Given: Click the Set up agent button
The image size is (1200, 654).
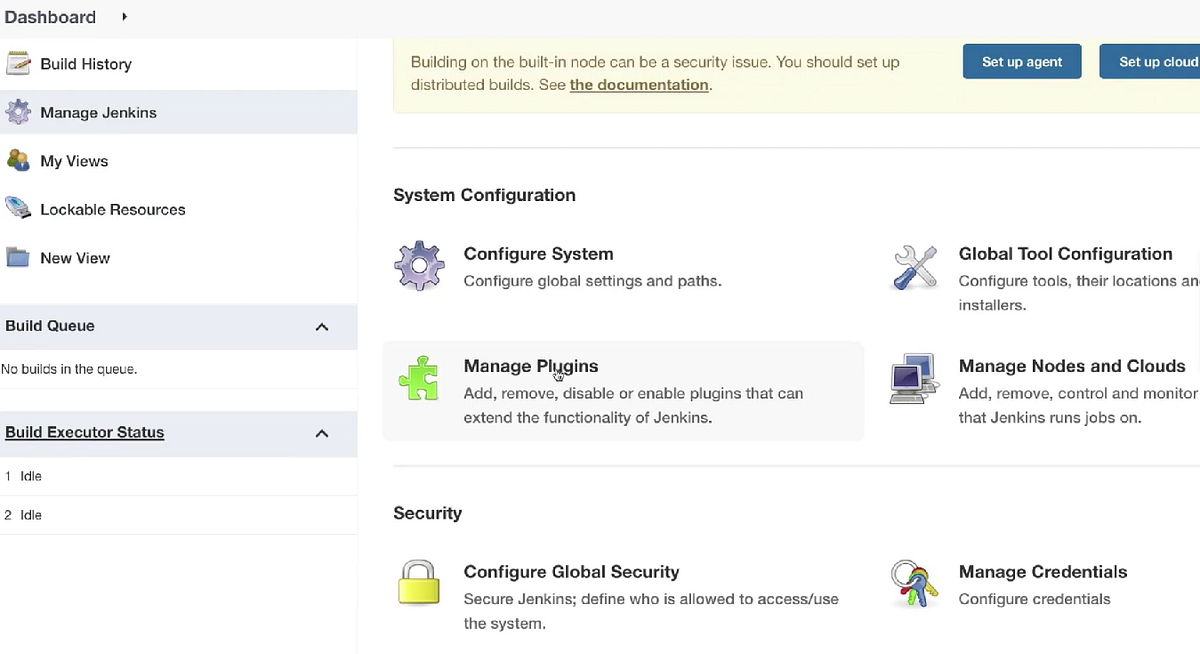Looking at the screenshot, I should tap(1021, 61).
